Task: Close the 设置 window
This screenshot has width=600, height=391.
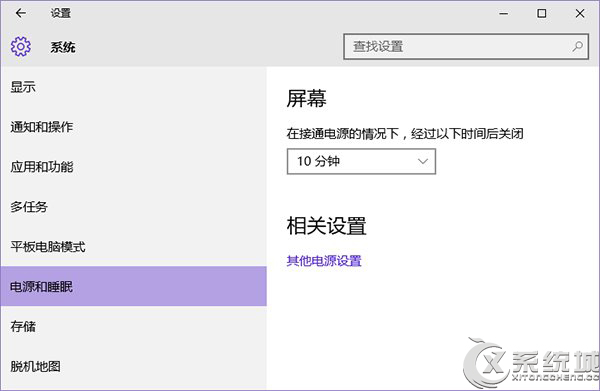Action: click(x=580, y=13)
